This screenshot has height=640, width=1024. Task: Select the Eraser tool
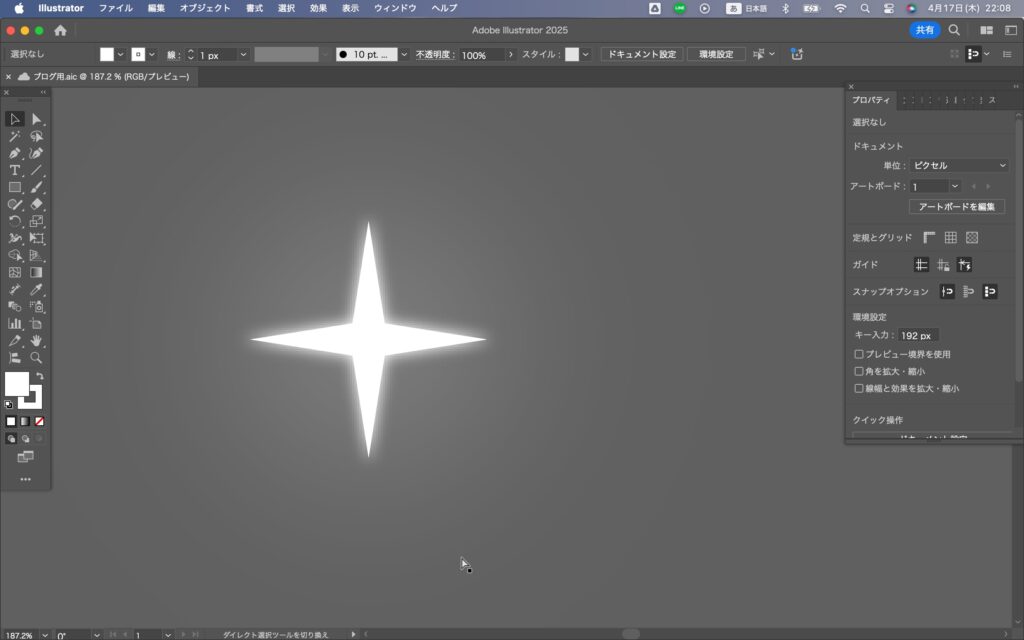[x=37, y=204]
